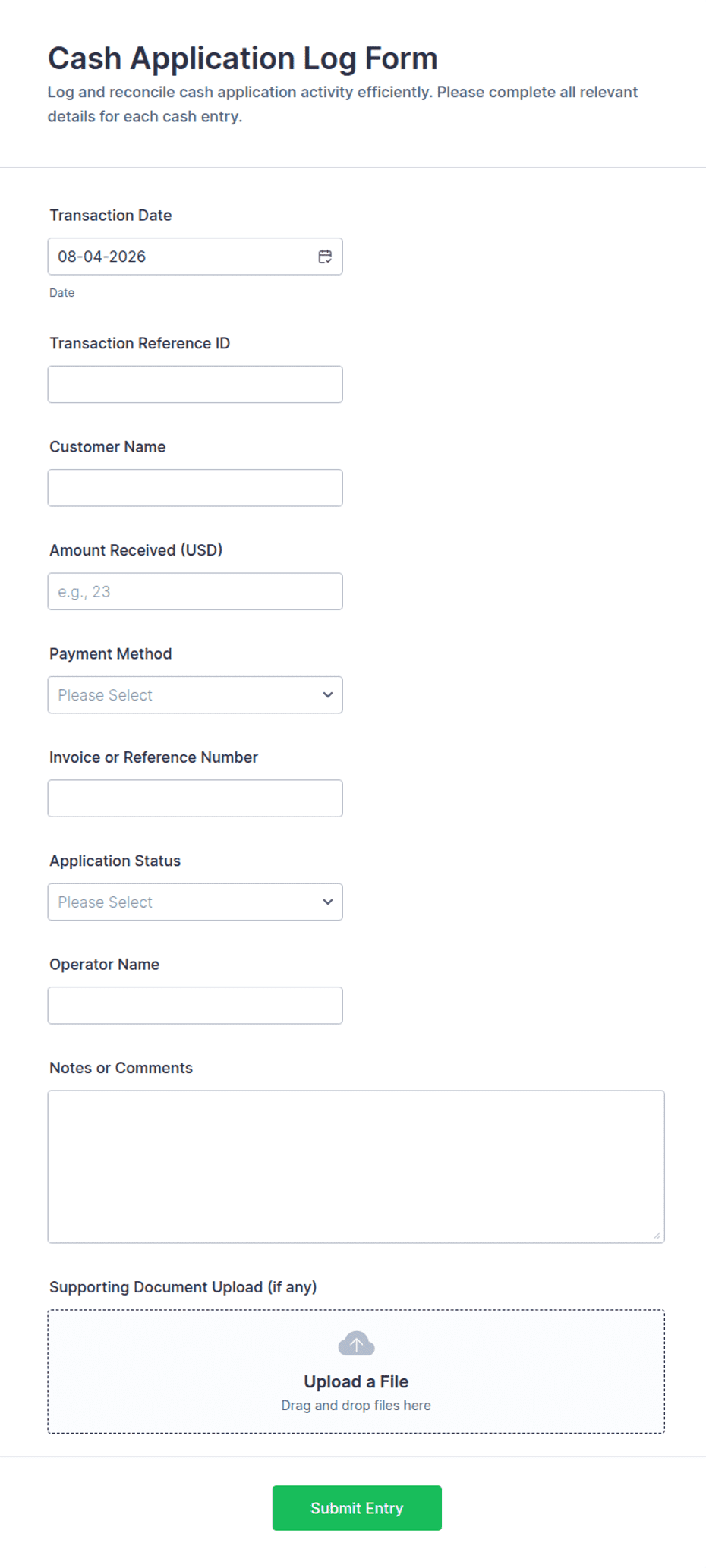The height and width of the screenshot is (1568, 706).
Task: Click the Amount Received (USD) field
Action: pyautogui.click(x=195, y=591)
